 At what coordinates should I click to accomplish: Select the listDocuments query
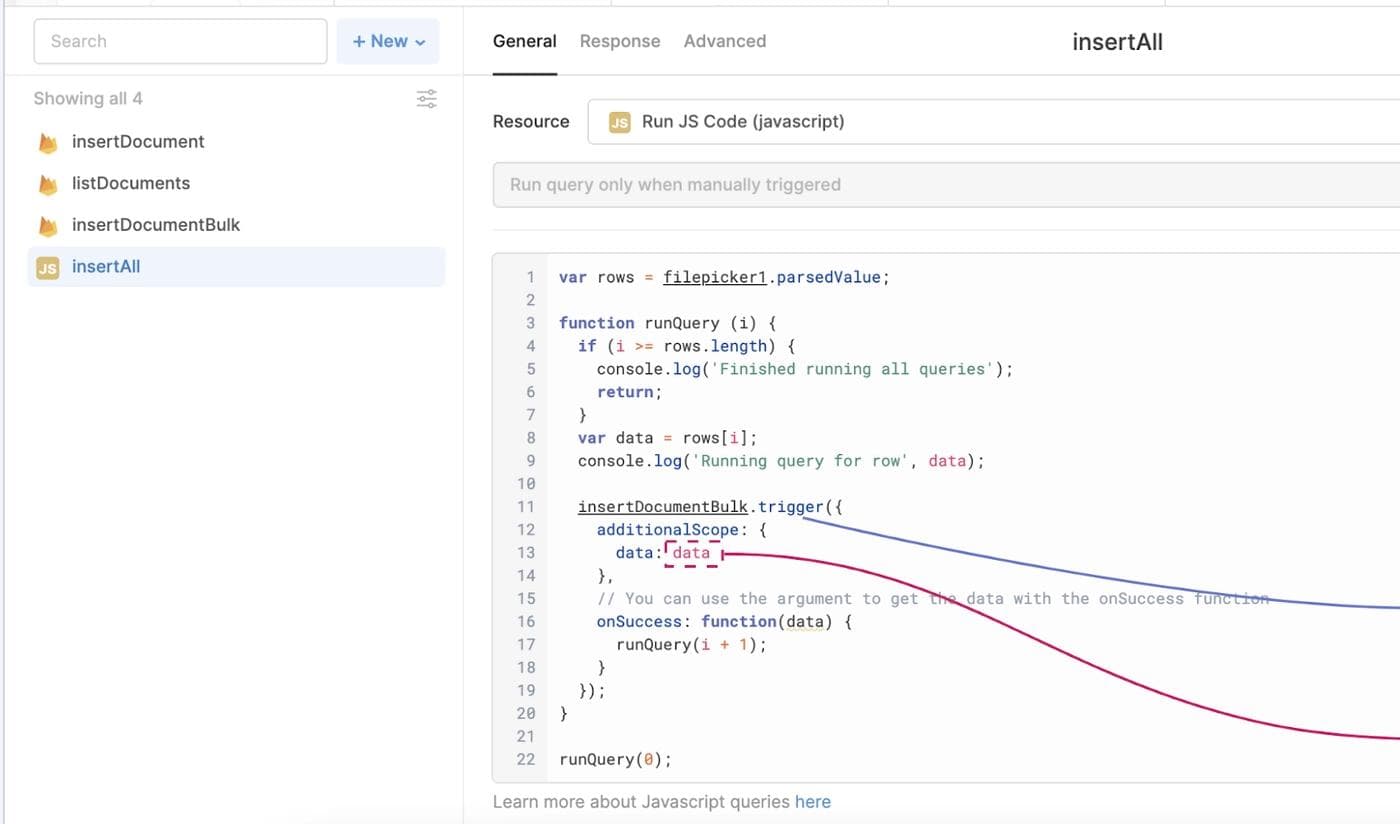pyautogui.click(x=131, y=184)
